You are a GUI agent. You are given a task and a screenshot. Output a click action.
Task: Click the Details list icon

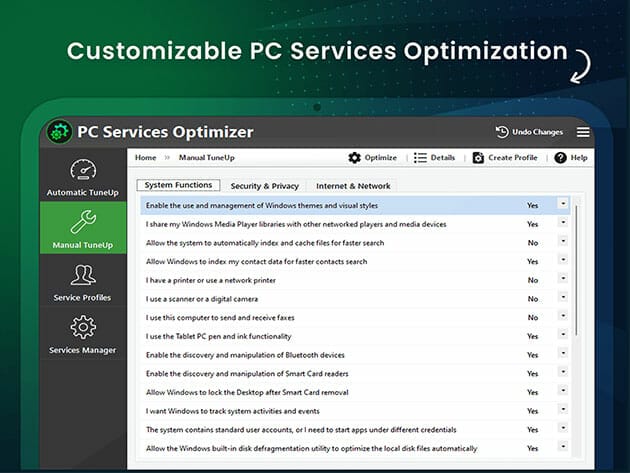420,158
